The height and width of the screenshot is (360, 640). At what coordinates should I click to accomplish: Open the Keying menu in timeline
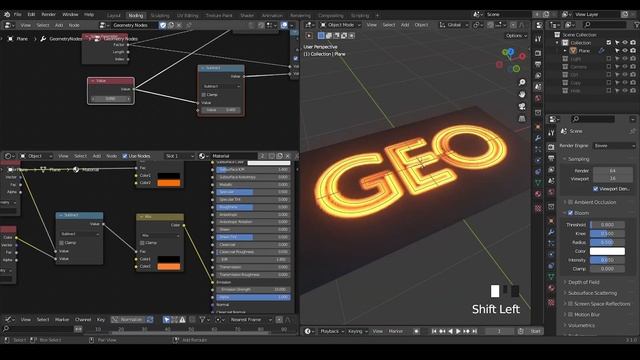point(357,331)
